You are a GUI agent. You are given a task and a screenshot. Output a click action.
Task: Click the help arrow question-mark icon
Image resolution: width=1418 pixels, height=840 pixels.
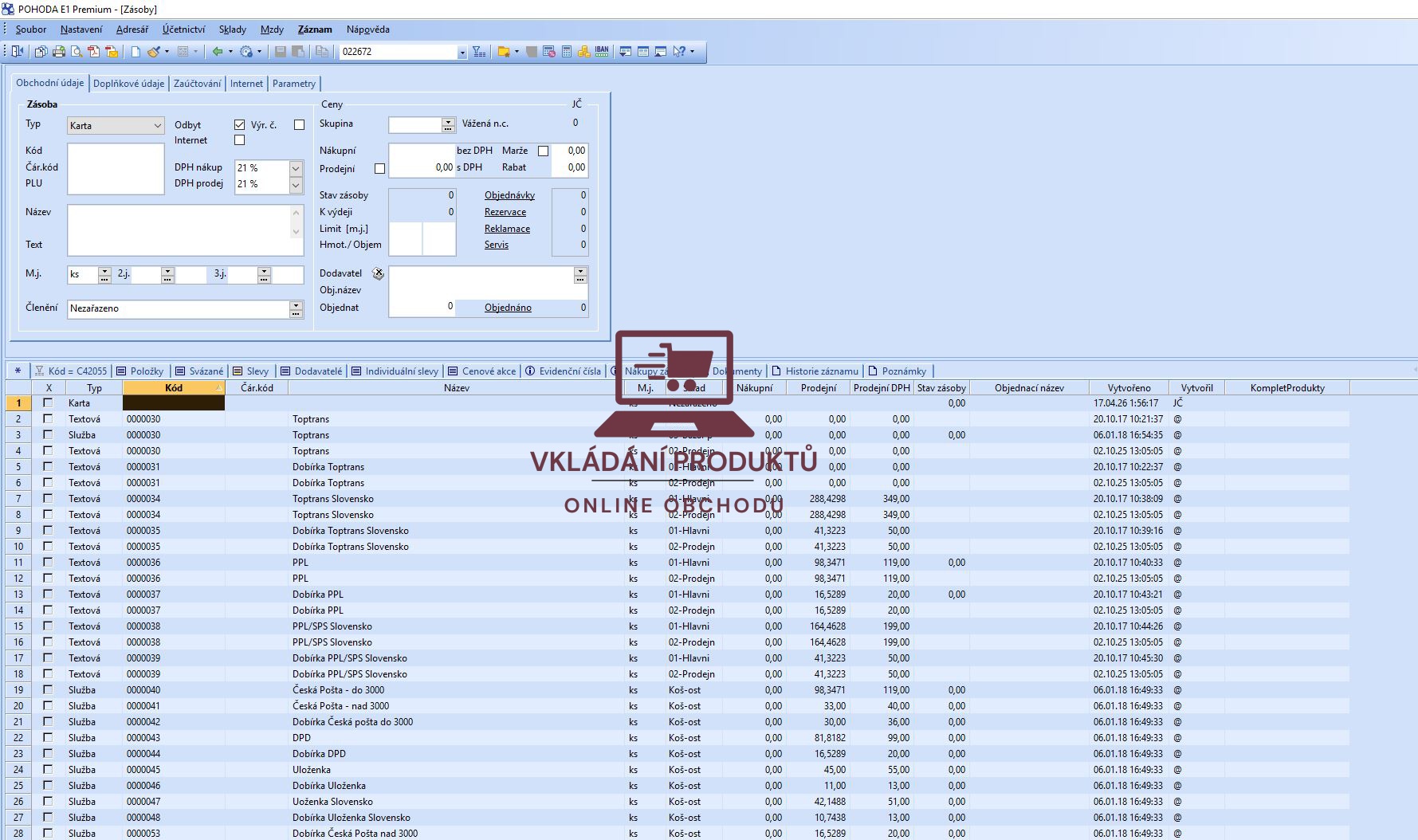tap(679, 52)
